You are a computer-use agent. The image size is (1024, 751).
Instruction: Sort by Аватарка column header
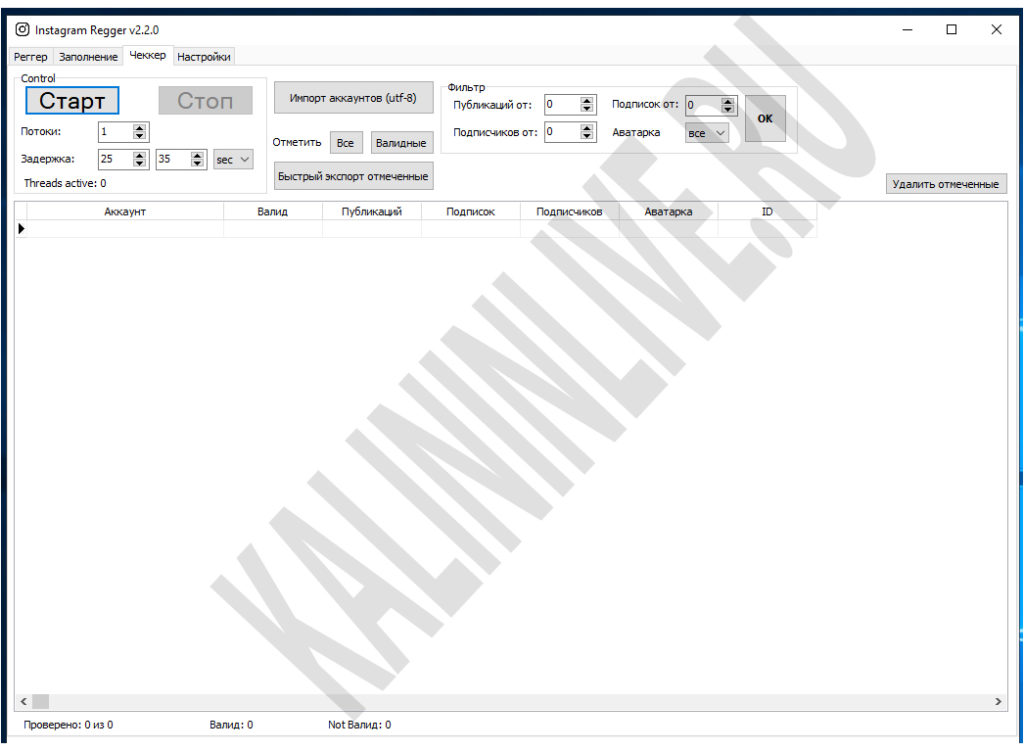coord(668,212)
